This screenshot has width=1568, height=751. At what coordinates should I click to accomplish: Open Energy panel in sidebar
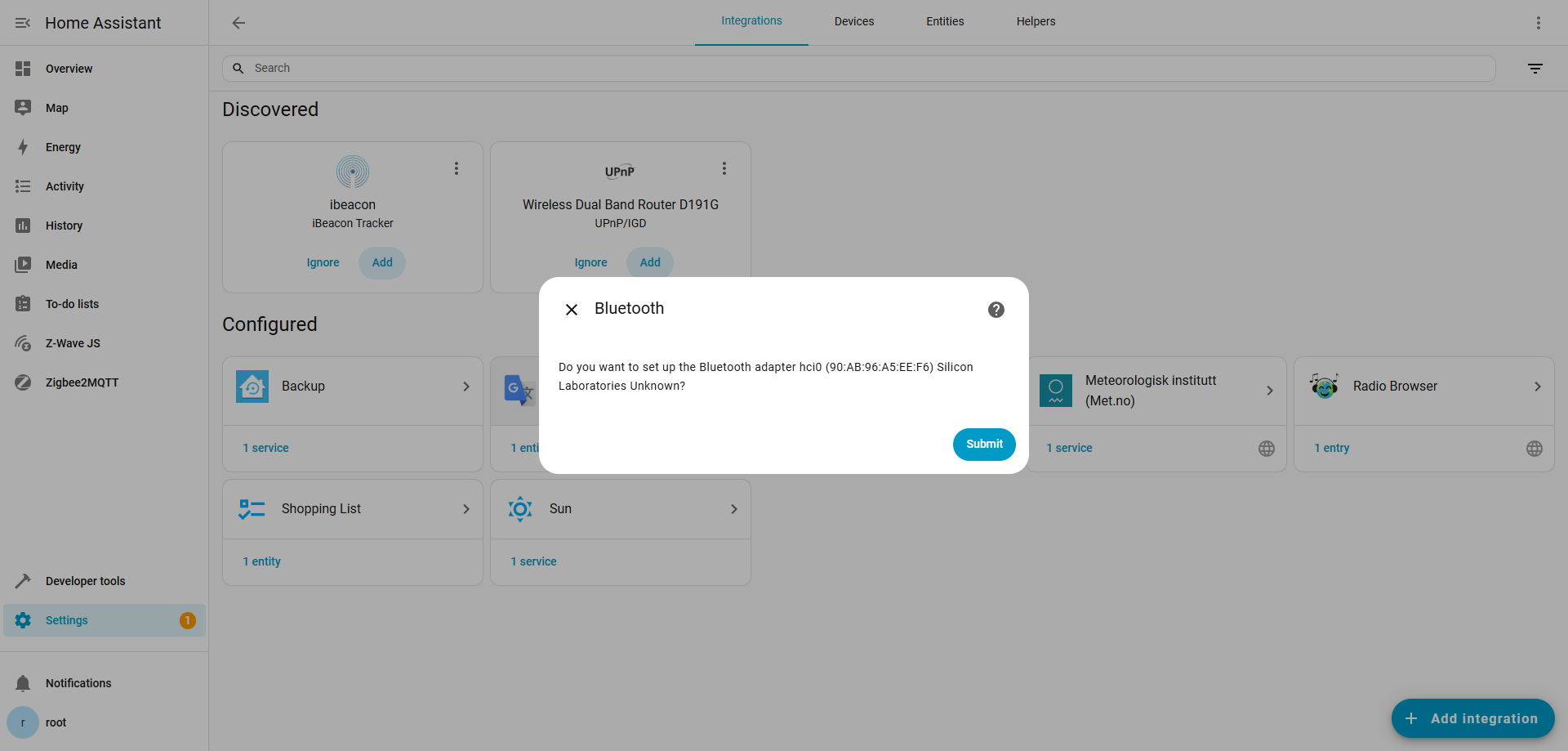pos(63,147)
